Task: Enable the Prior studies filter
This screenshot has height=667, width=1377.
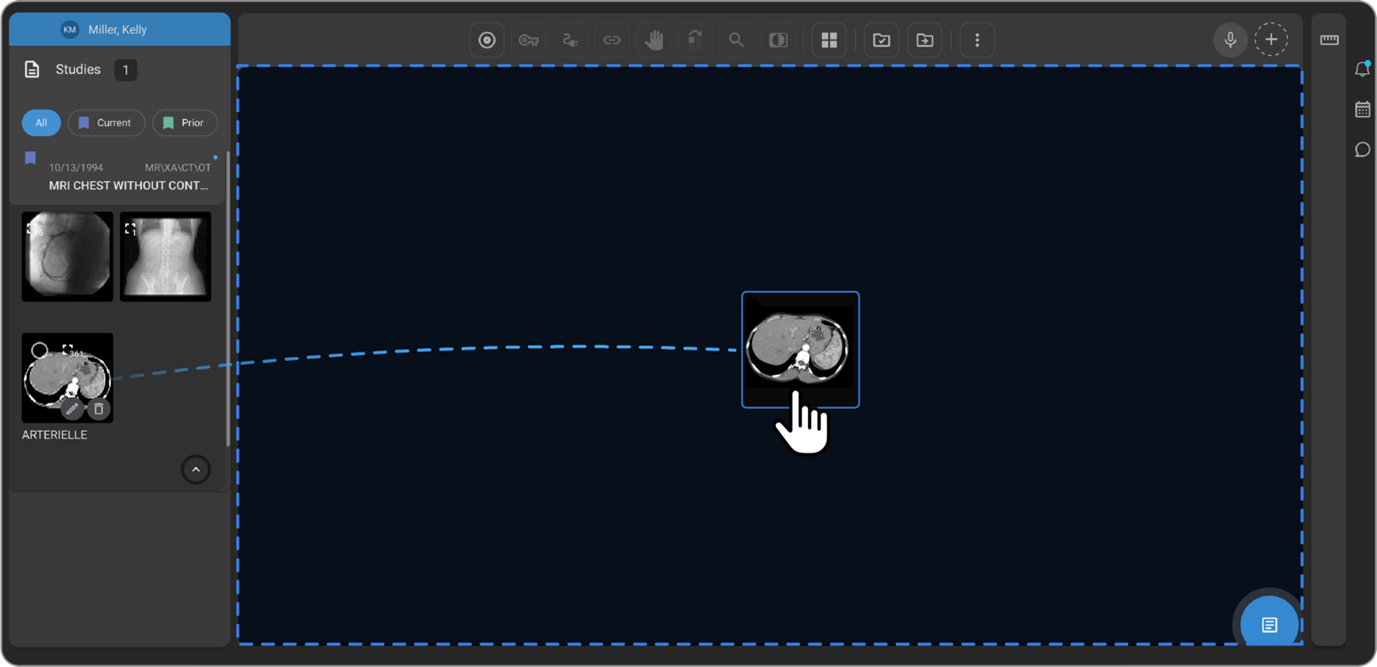Action: pyautogui.click(x=184, y=123)
